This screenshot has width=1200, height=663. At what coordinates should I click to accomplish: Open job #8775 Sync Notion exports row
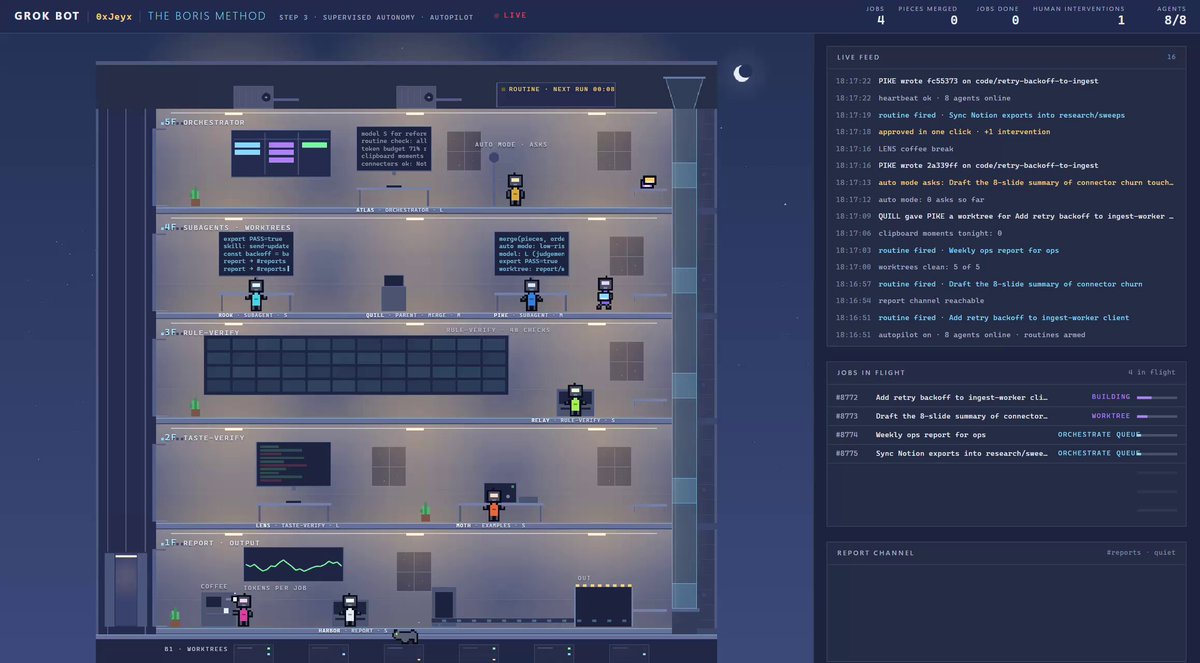(x=1006, y=453)
